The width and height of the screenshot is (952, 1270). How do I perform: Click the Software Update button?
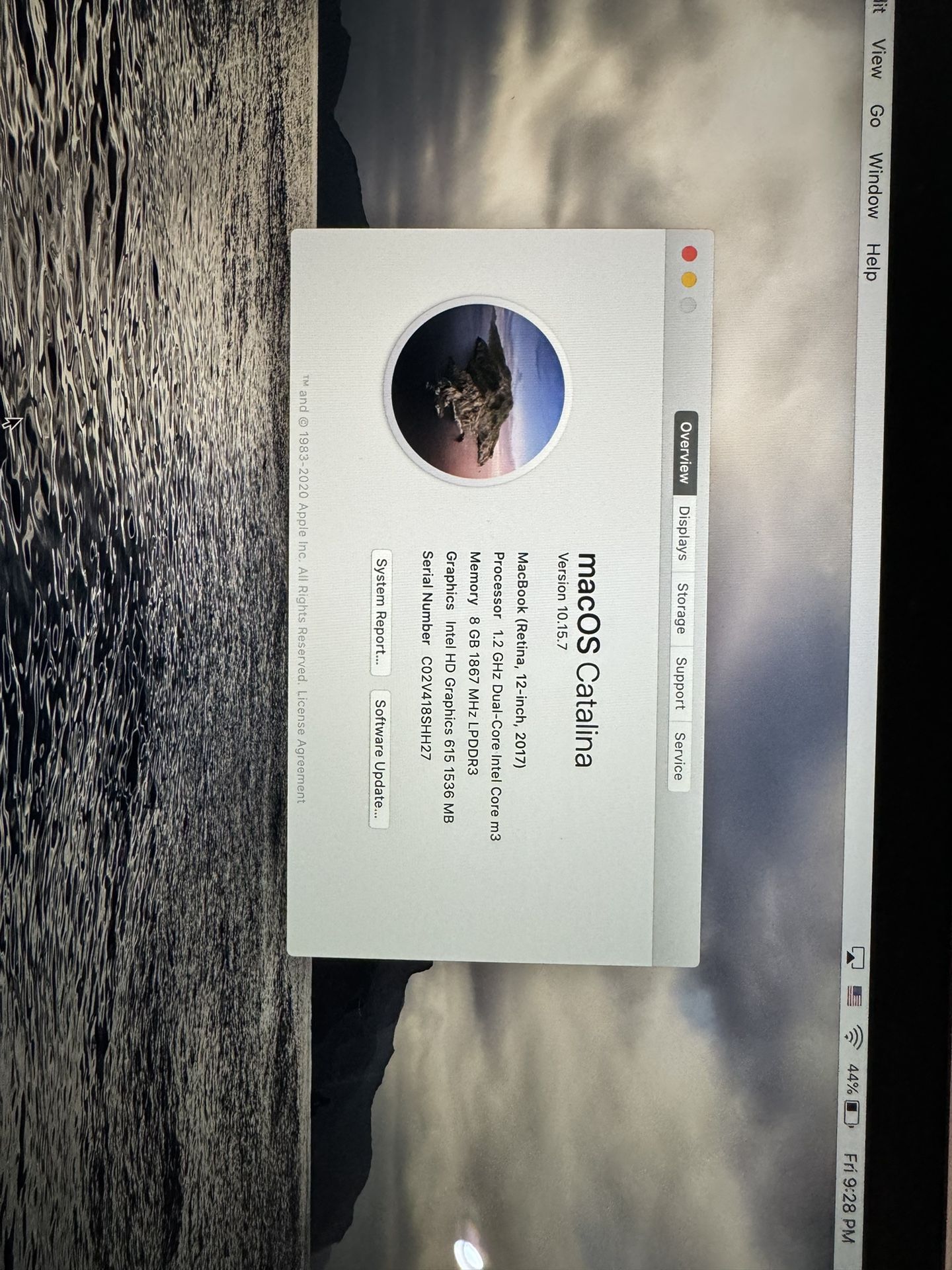379,759
